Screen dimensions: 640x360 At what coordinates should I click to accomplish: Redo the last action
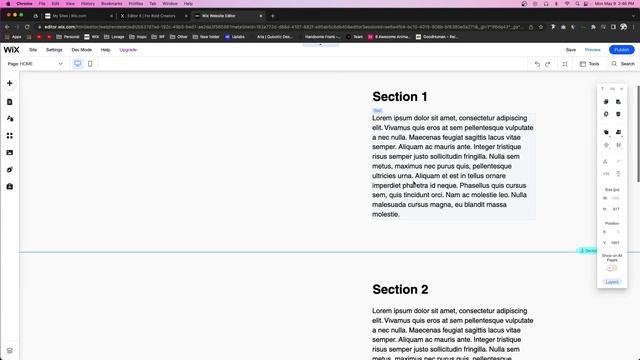click(x=548, y=64)
